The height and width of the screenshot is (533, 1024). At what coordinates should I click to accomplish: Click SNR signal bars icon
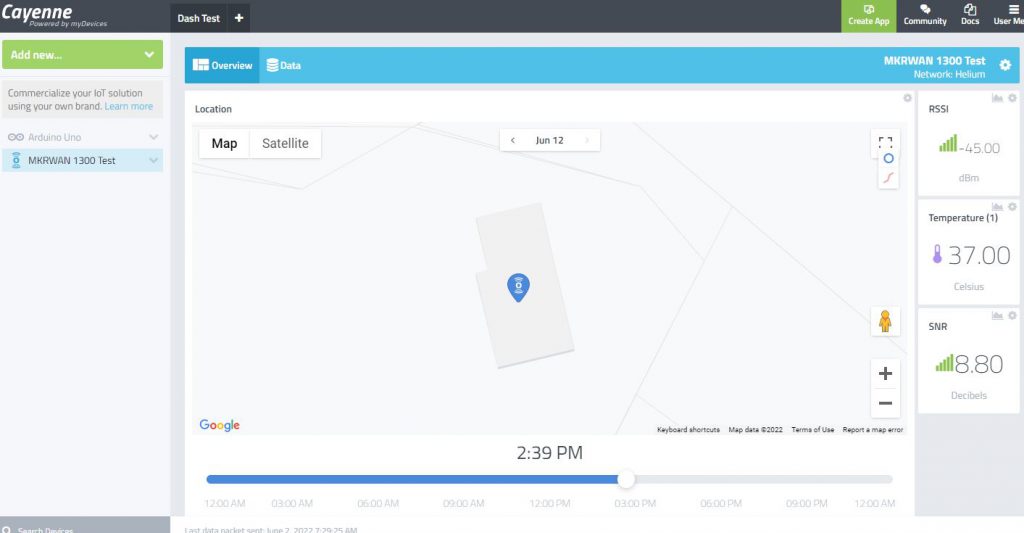[x=944, y=363]
